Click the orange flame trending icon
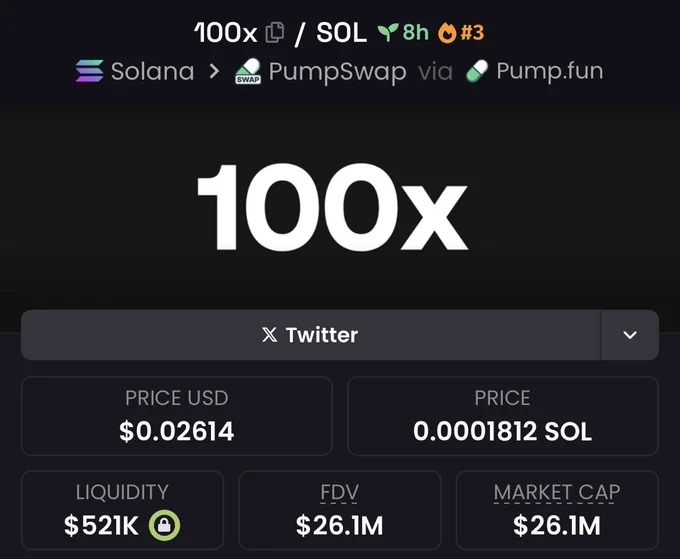Screen dimensions: 680x559 tap(447, 33)
